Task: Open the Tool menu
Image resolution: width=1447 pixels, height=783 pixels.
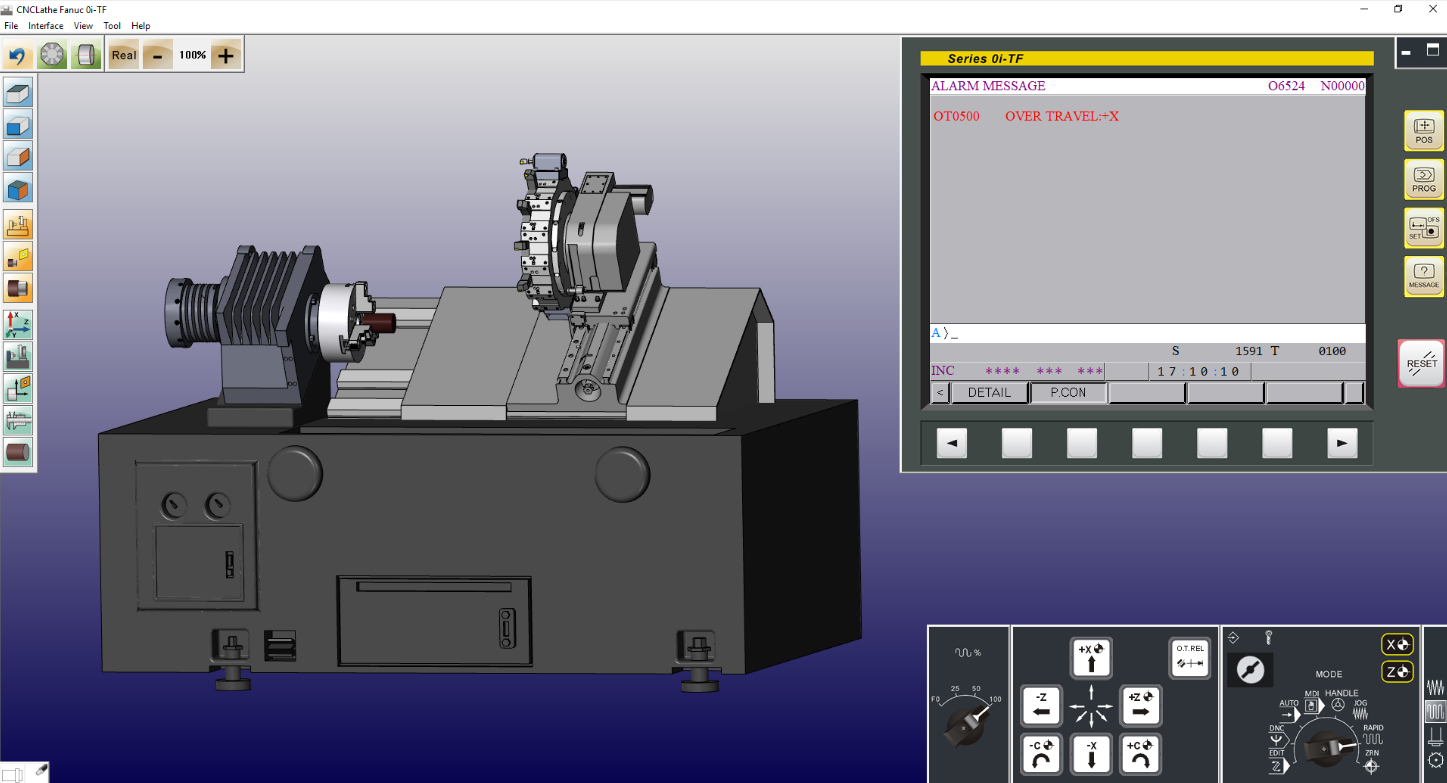Action: tap(112, 26)
